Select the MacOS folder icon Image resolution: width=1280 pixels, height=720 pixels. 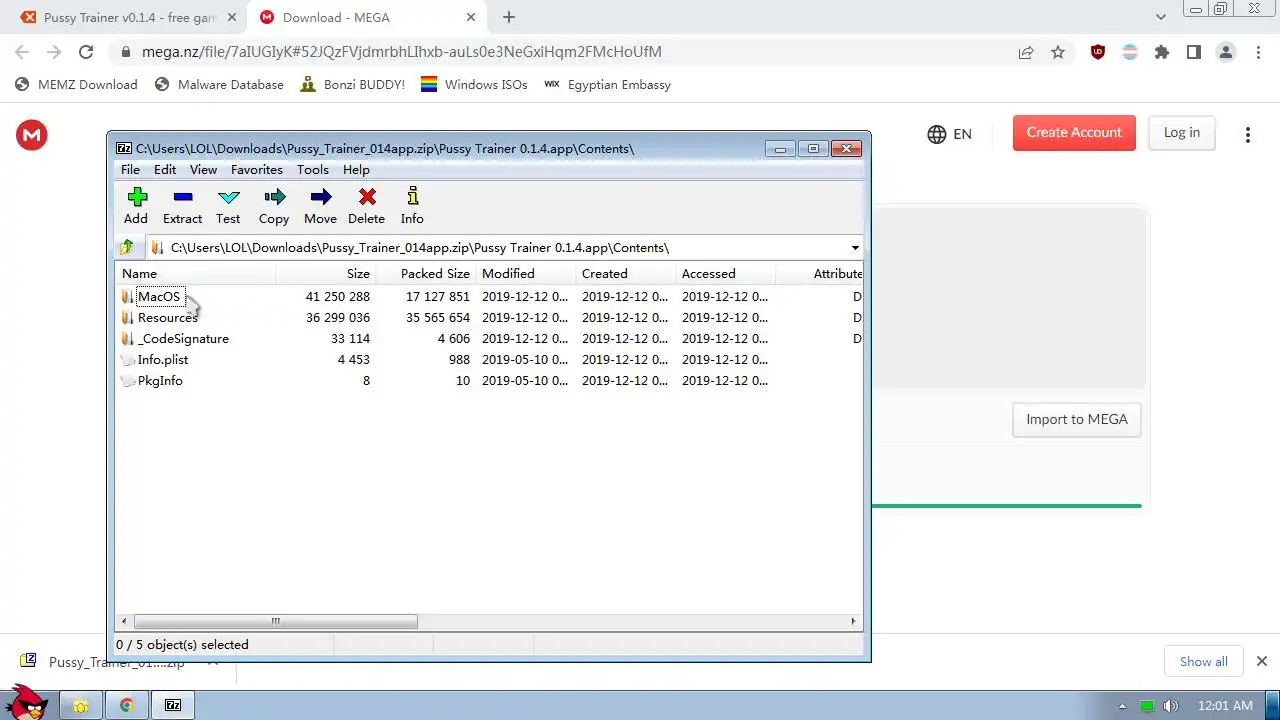click(128, 297)
